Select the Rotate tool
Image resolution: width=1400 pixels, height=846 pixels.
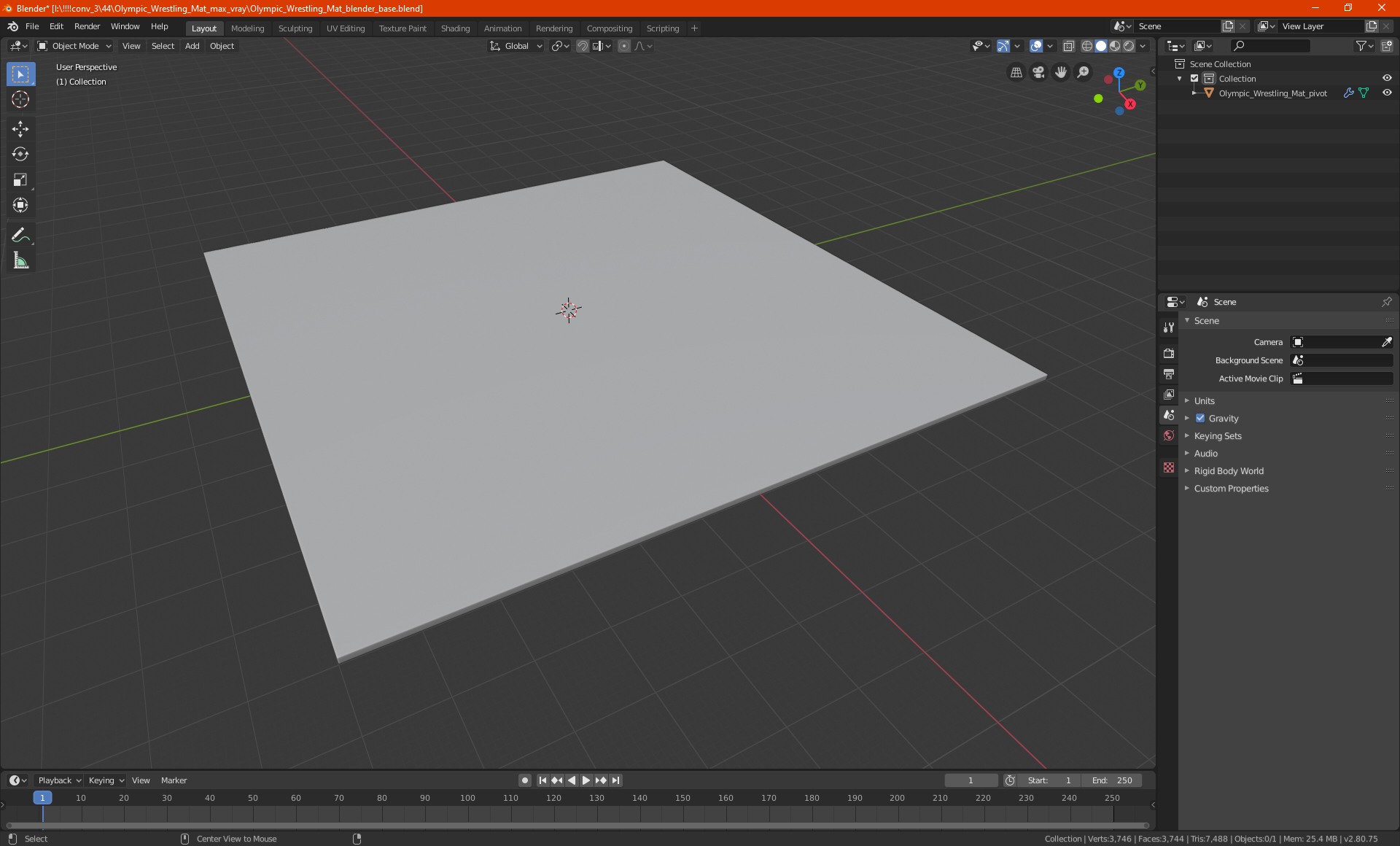[x=20, y=155]
